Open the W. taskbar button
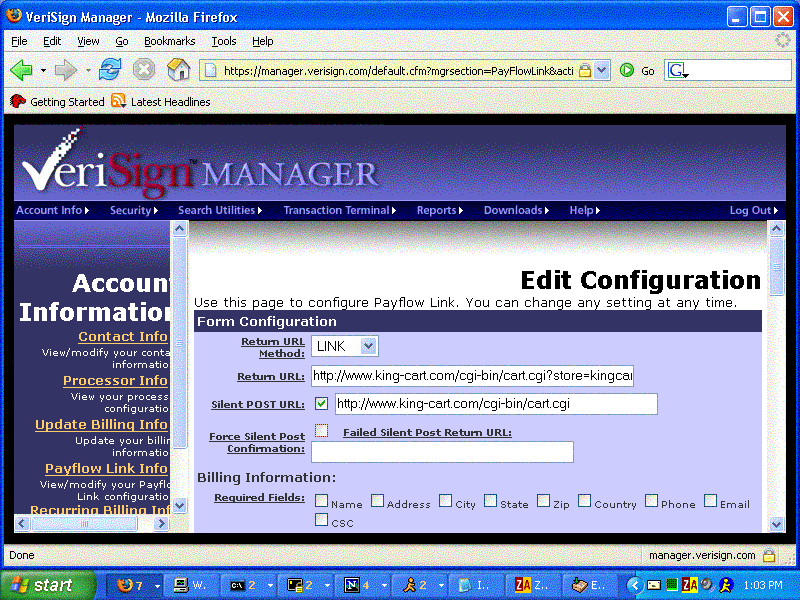This screenshot has height=615, width=800. pyautogui.click(x=190, y=585)
